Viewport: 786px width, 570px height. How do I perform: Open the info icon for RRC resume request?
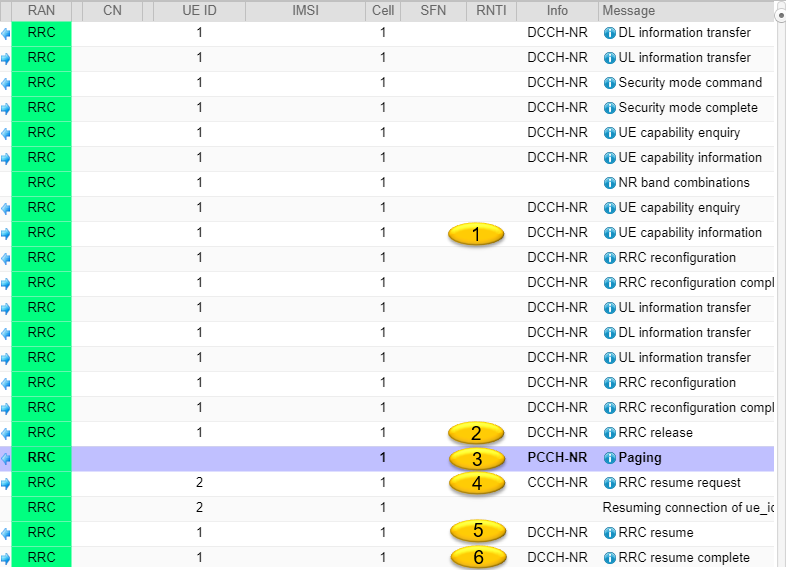click(x=610, y=483)
